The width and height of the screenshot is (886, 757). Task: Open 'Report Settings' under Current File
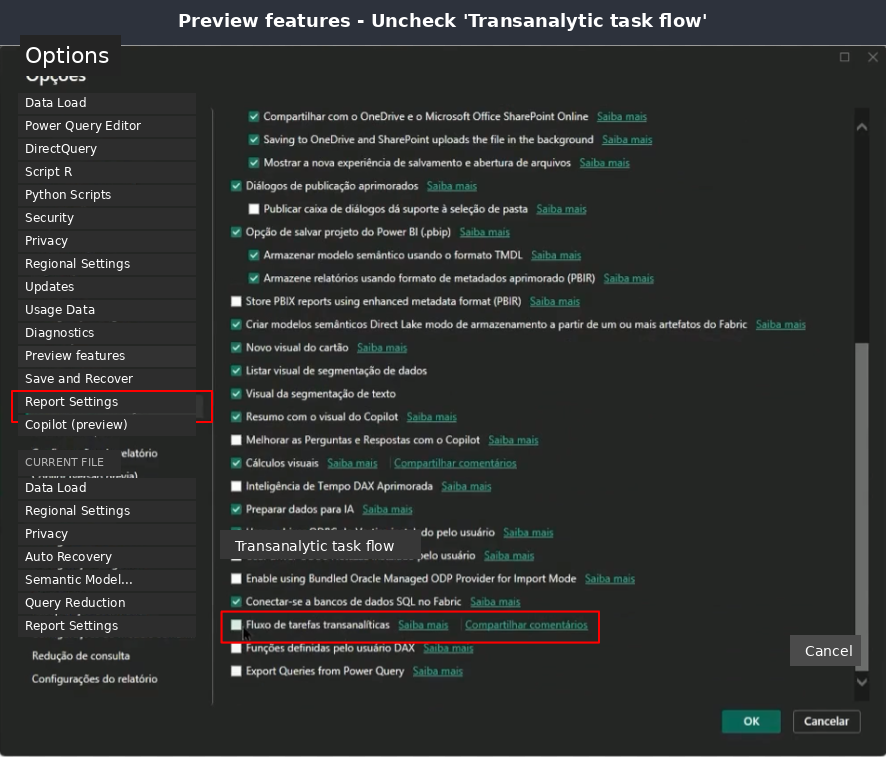coord(72,625)
